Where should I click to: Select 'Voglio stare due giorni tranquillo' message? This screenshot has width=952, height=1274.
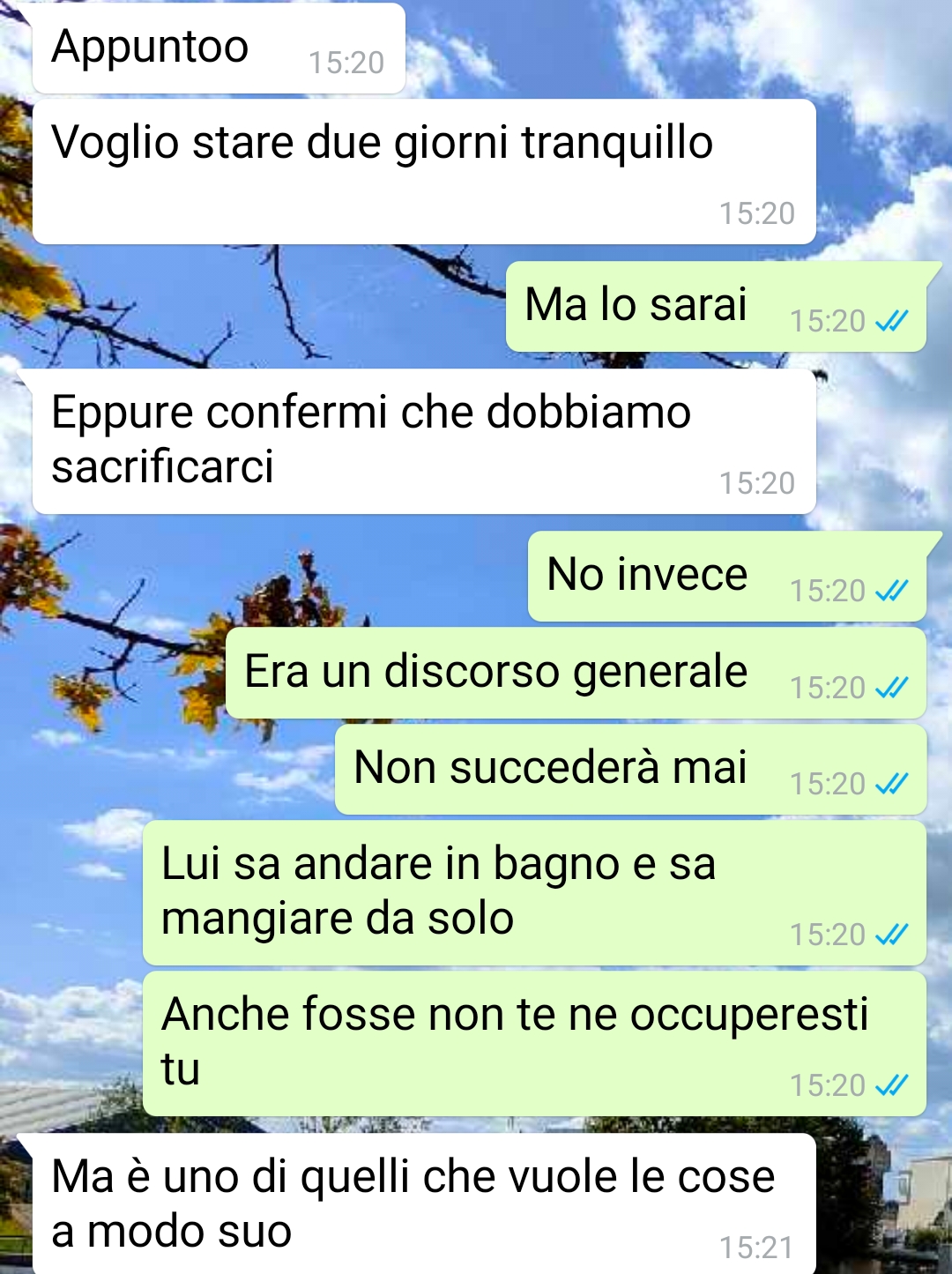point(424,172)
